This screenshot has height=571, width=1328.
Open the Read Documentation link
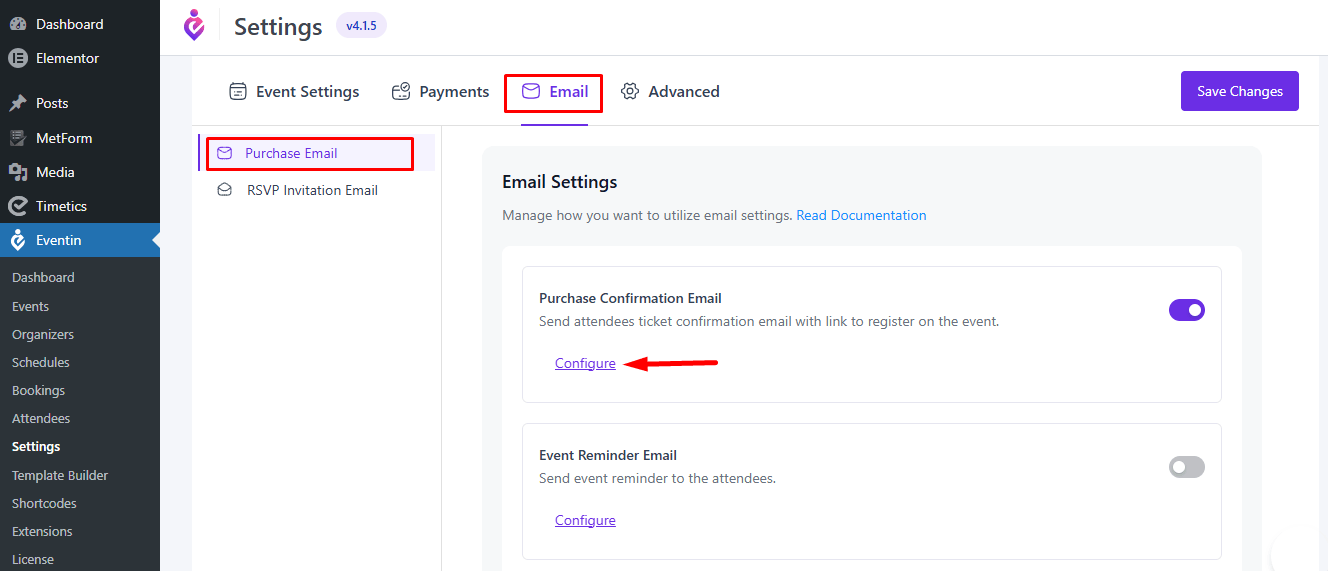(x=861, y=215)
